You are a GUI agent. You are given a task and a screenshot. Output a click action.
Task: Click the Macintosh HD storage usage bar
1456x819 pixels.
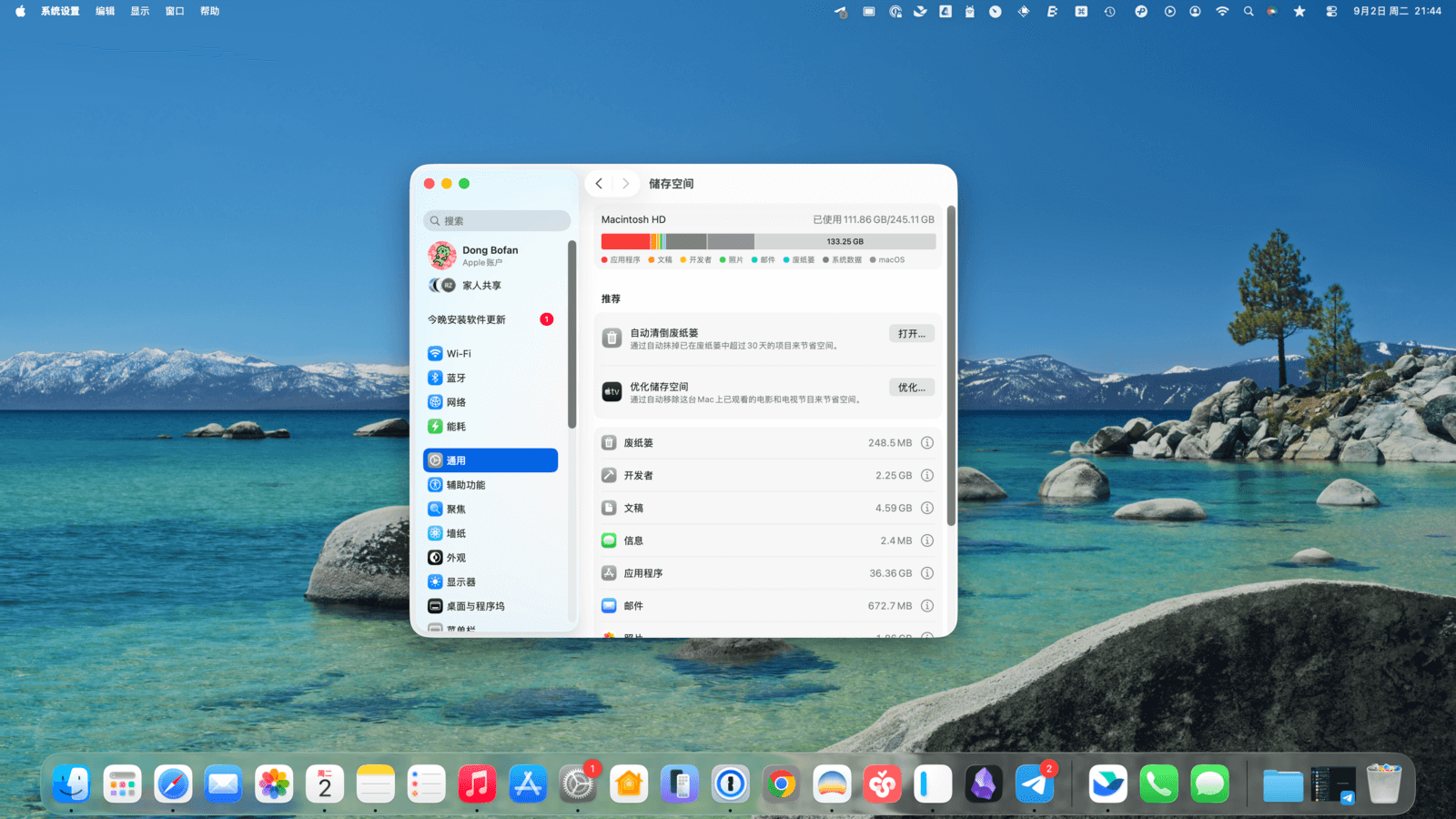[x=767, y=242]
